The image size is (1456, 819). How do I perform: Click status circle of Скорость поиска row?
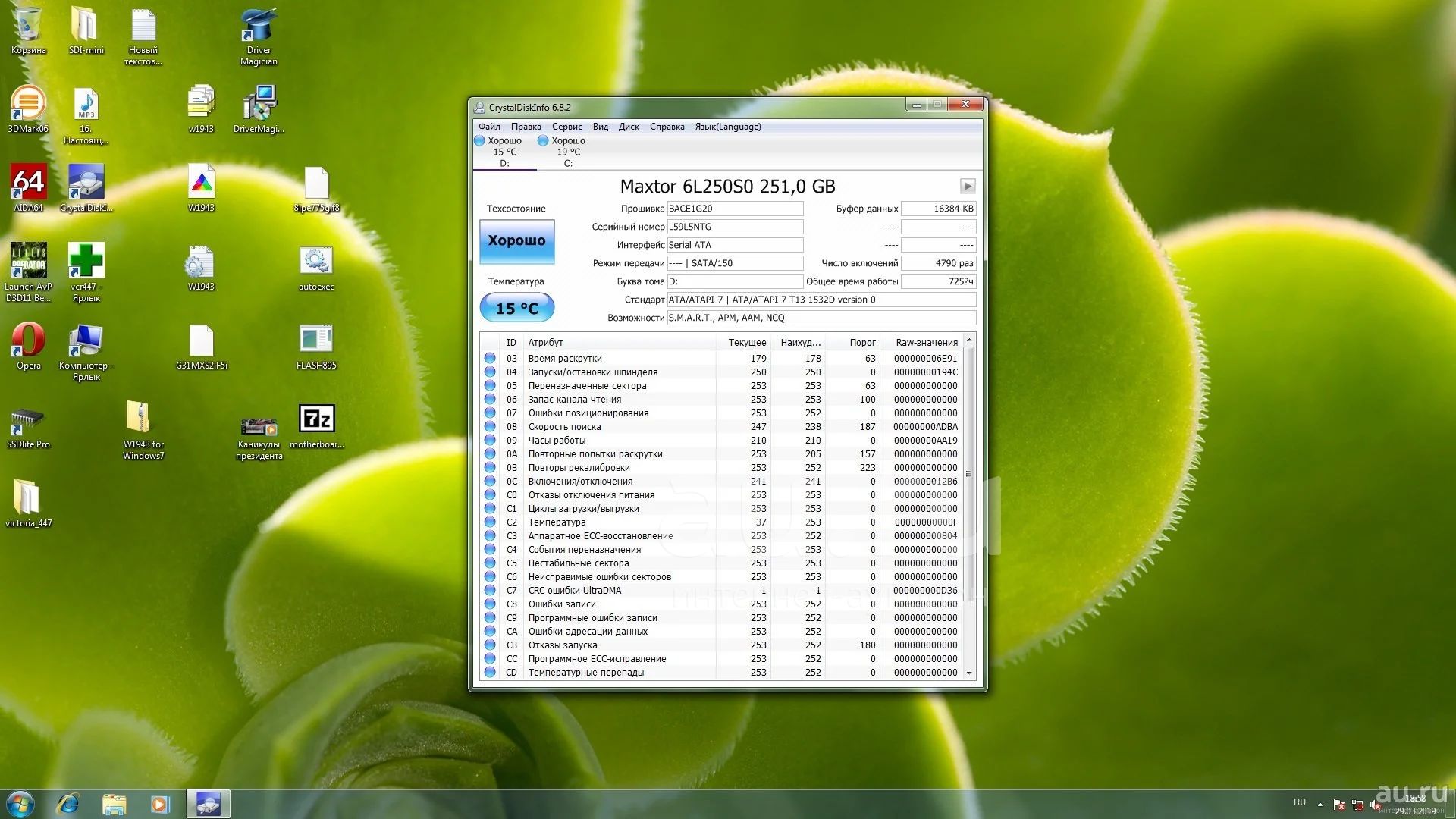tap(490, 427)
